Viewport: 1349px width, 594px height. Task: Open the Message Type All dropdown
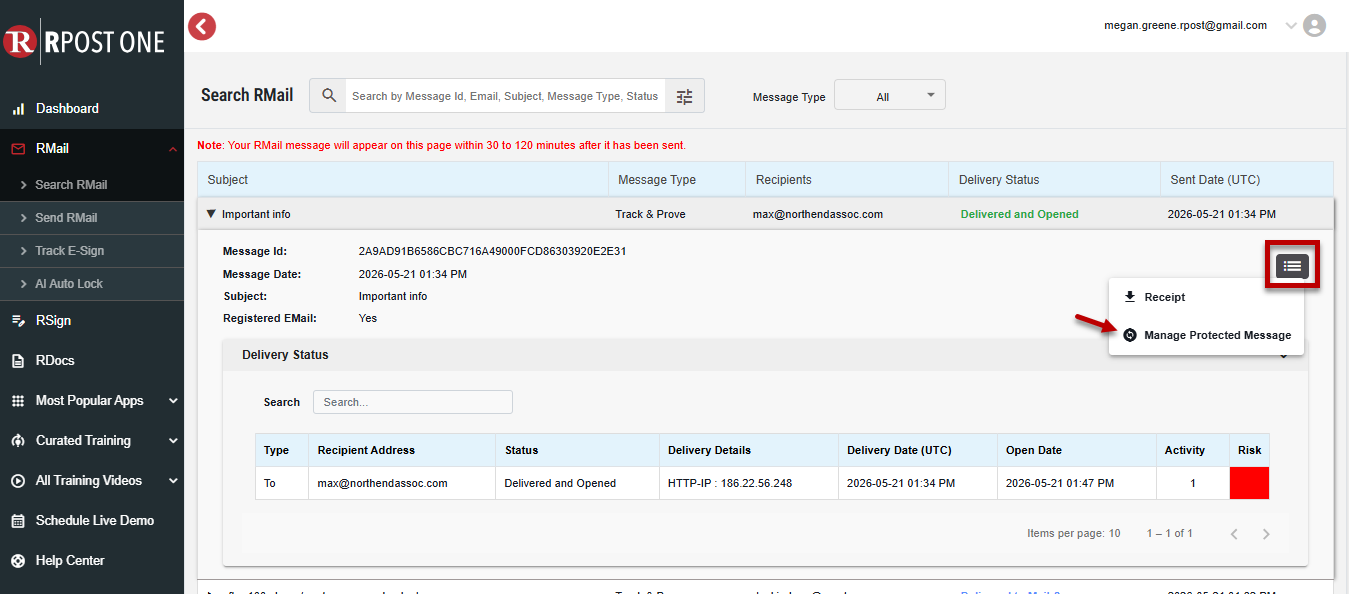pyautogui.click(x=890, y=96)
